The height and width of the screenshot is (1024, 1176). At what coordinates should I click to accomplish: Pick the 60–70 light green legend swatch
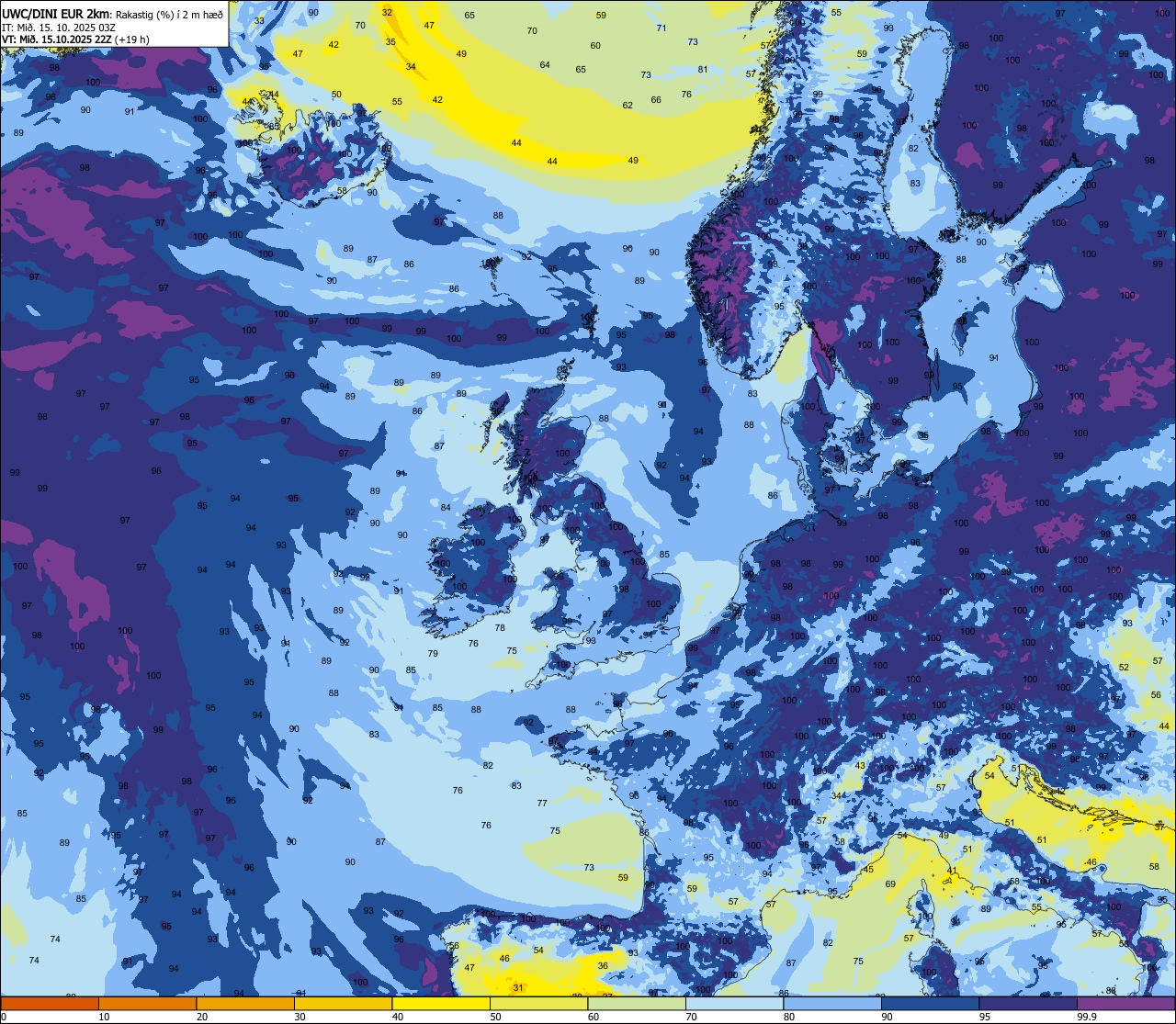click(x=637, y=1003)
